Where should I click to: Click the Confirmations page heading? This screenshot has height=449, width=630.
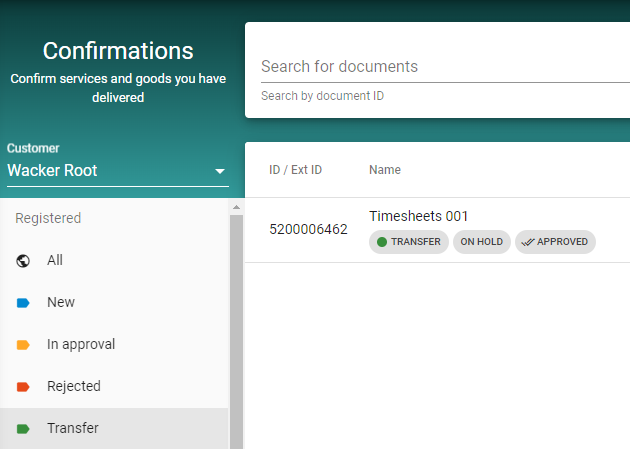(x=118, y=51)
